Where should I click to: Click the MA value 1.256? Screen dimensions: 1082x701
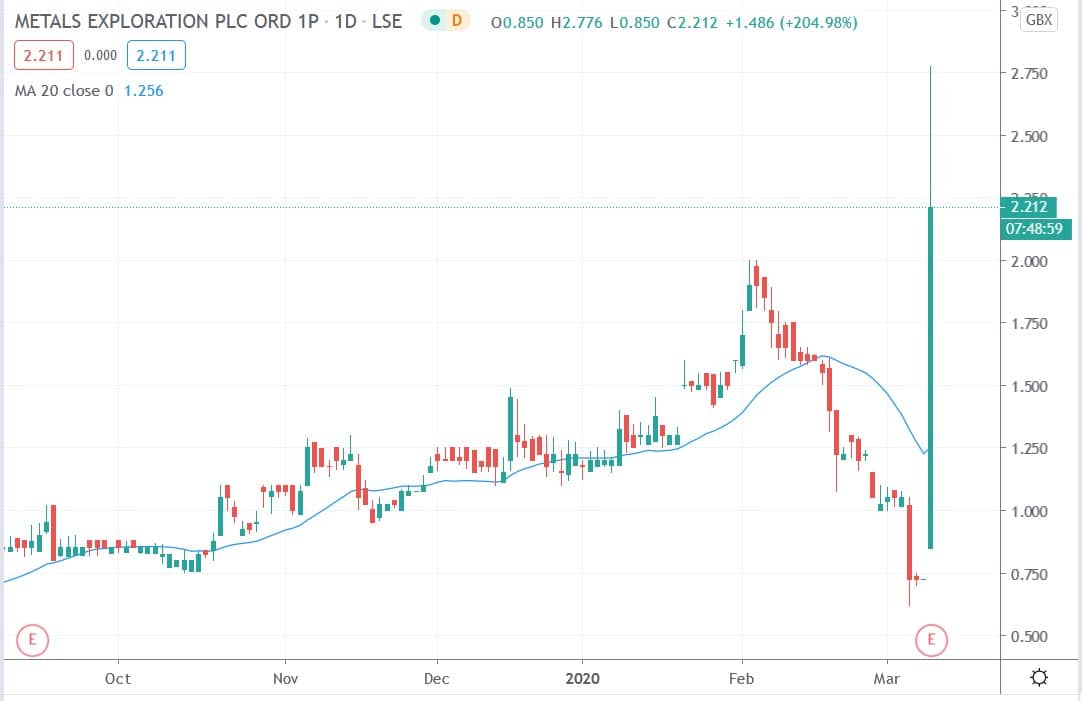(144, 90)
